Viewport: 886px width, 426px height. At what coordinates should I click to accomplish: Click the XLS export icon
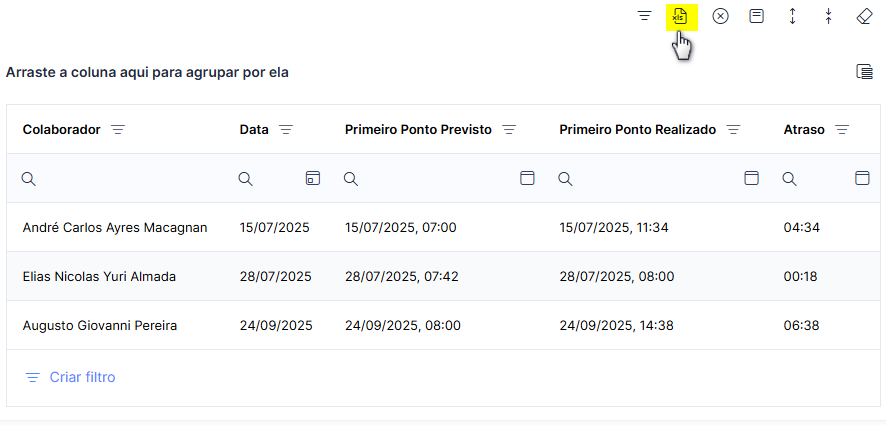click(x=680, y=17)
